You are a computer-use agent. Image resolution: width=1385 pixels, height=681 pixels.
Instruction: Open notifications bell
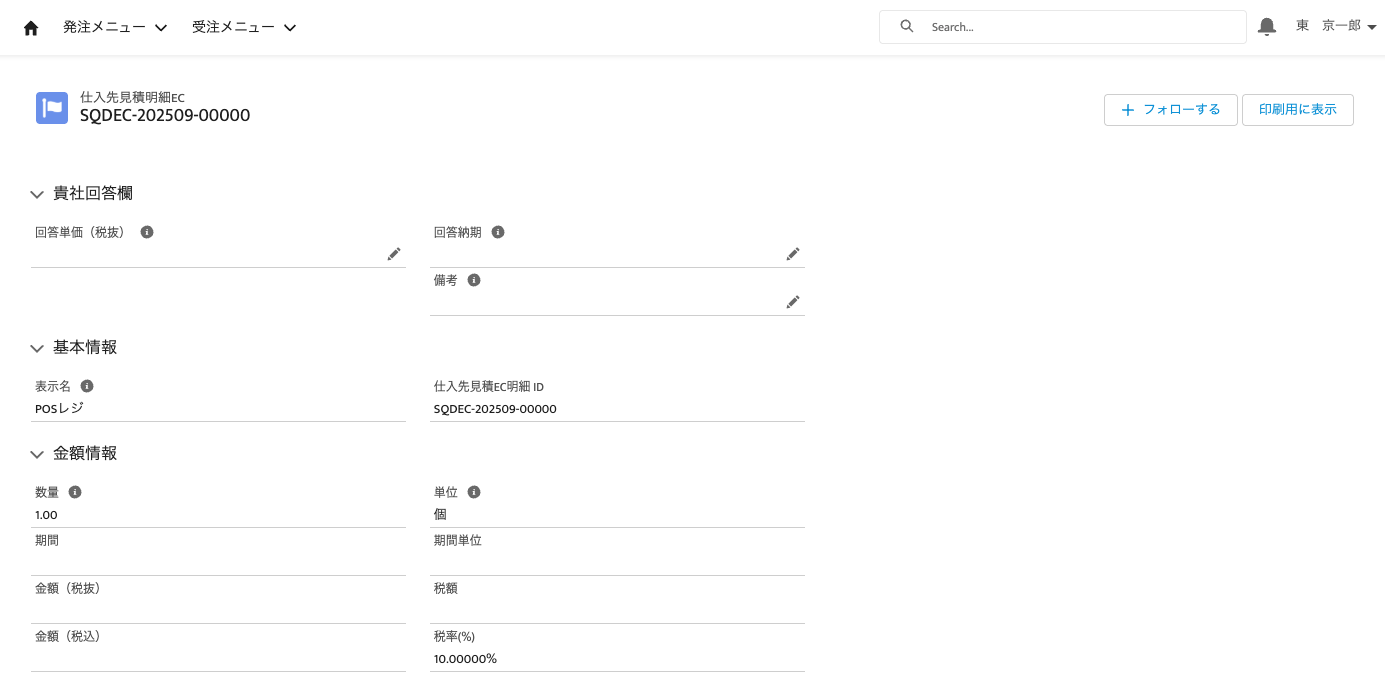pos(1267,27)
